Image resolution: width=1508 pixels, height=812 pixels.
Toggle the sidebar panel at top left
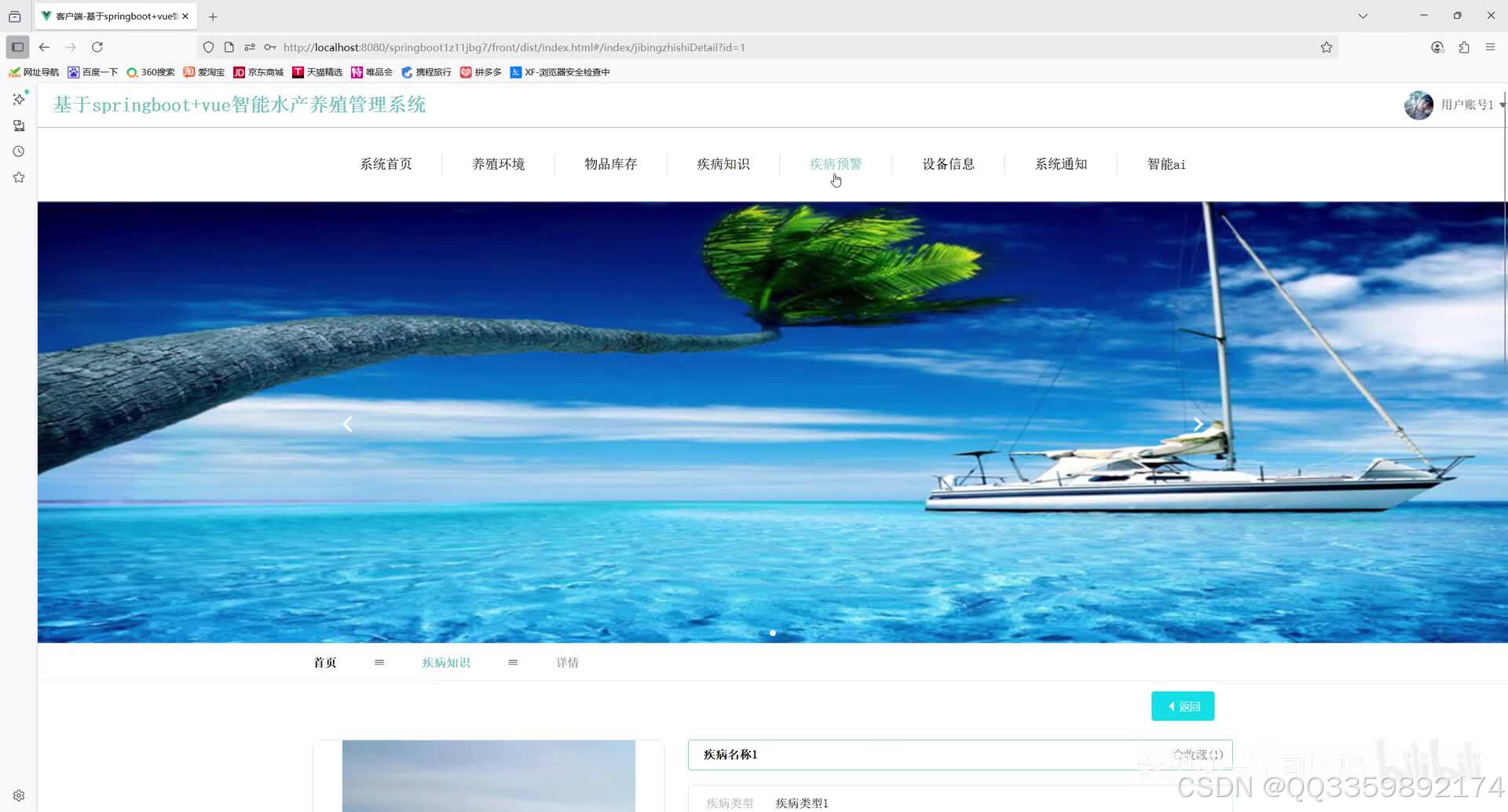16,46
